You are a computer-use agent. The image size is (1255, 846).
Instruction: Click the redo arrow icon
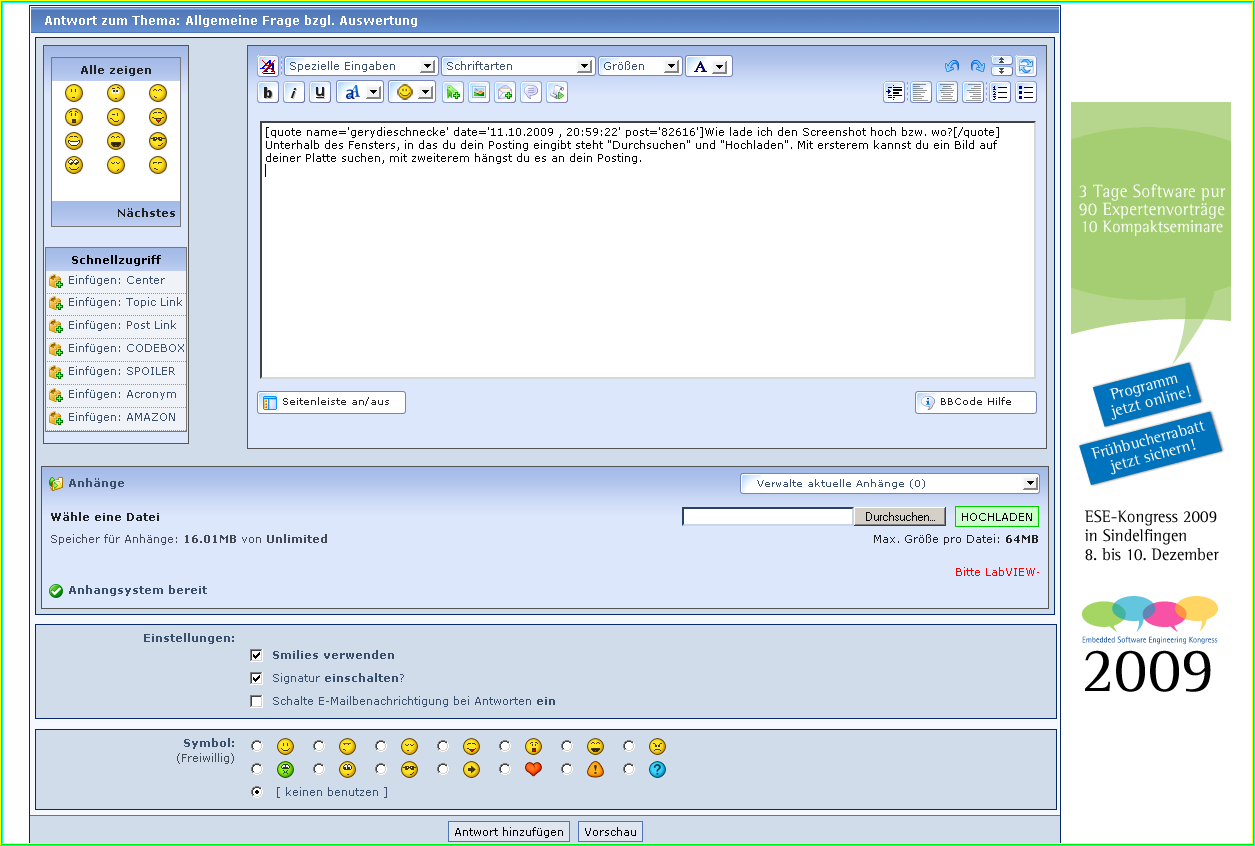(x=977, y=66)
